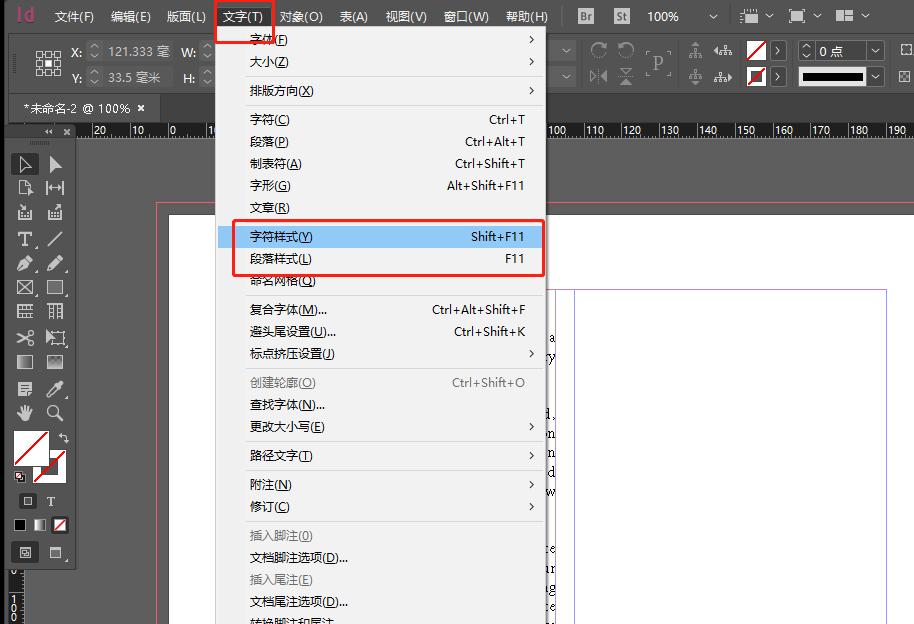Select the Eyedropper tool
This screenshot has height=624, width=914.
(x=55, y=389)
